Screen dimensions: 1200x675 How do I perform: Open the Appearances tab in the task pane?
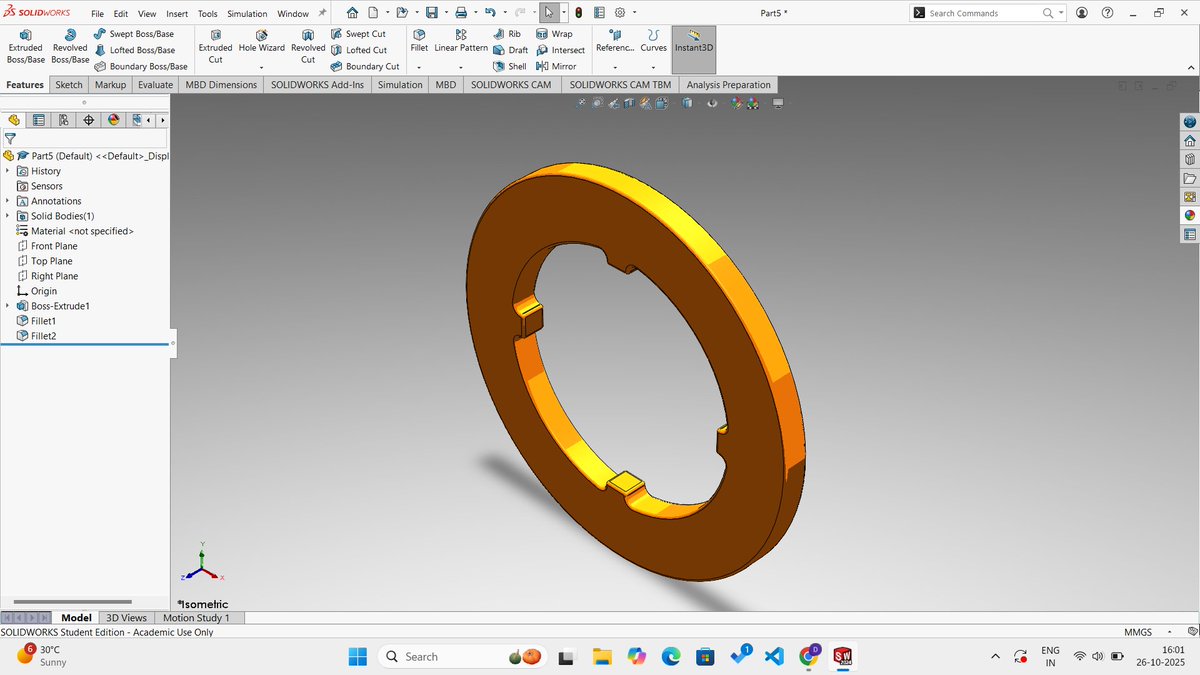[1189, 215]
